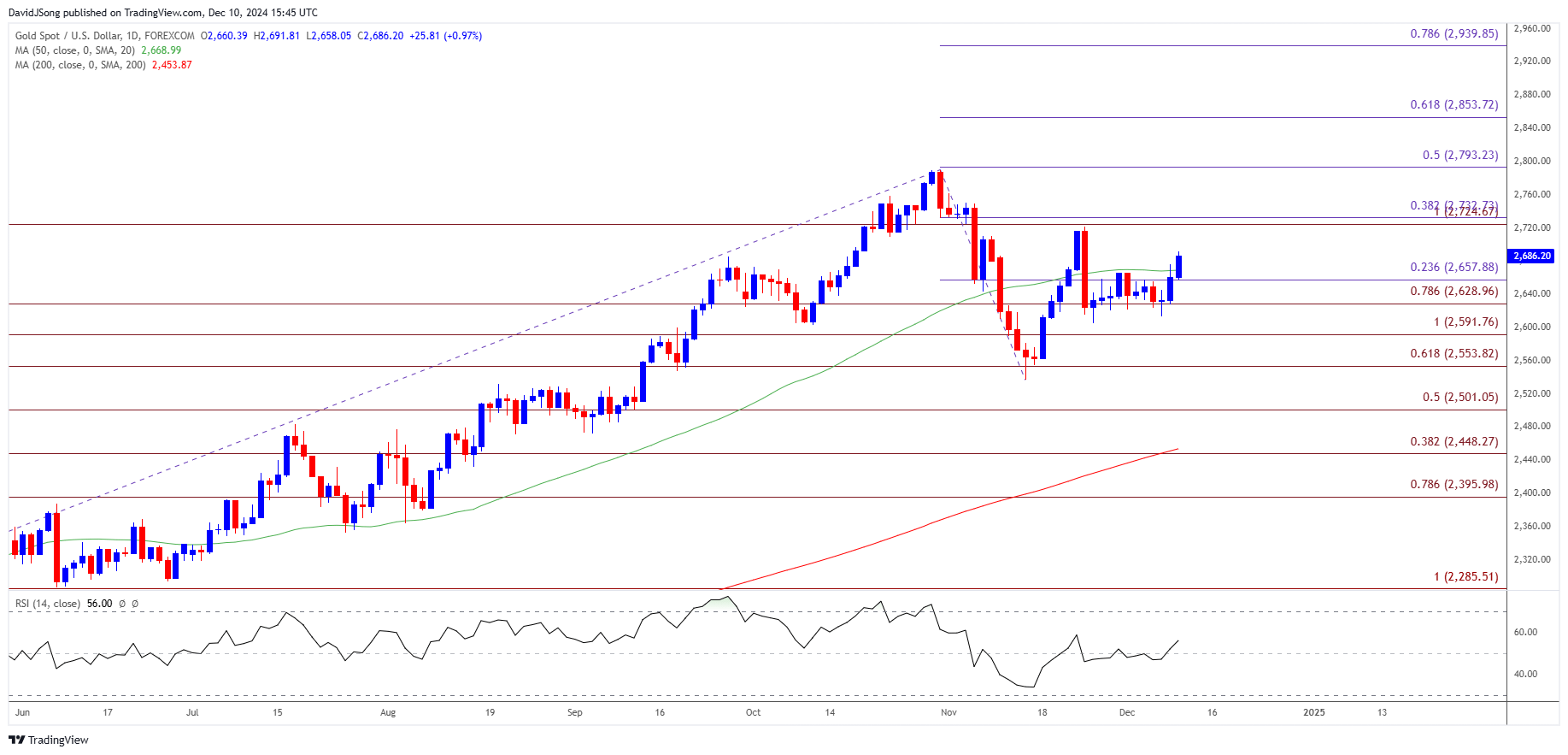Click 2,800.00 on the price axis
1568x755 pixels.
click(1531, 161)
